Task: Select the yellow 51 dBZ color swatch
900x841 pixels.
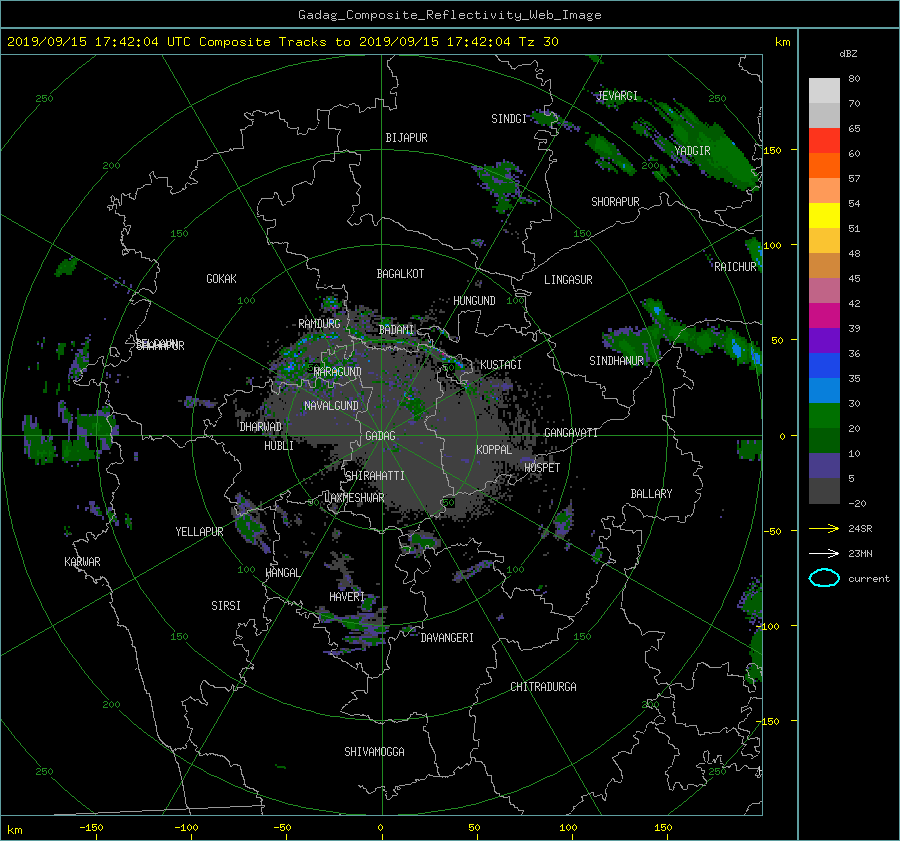Action: pos(824,216)
